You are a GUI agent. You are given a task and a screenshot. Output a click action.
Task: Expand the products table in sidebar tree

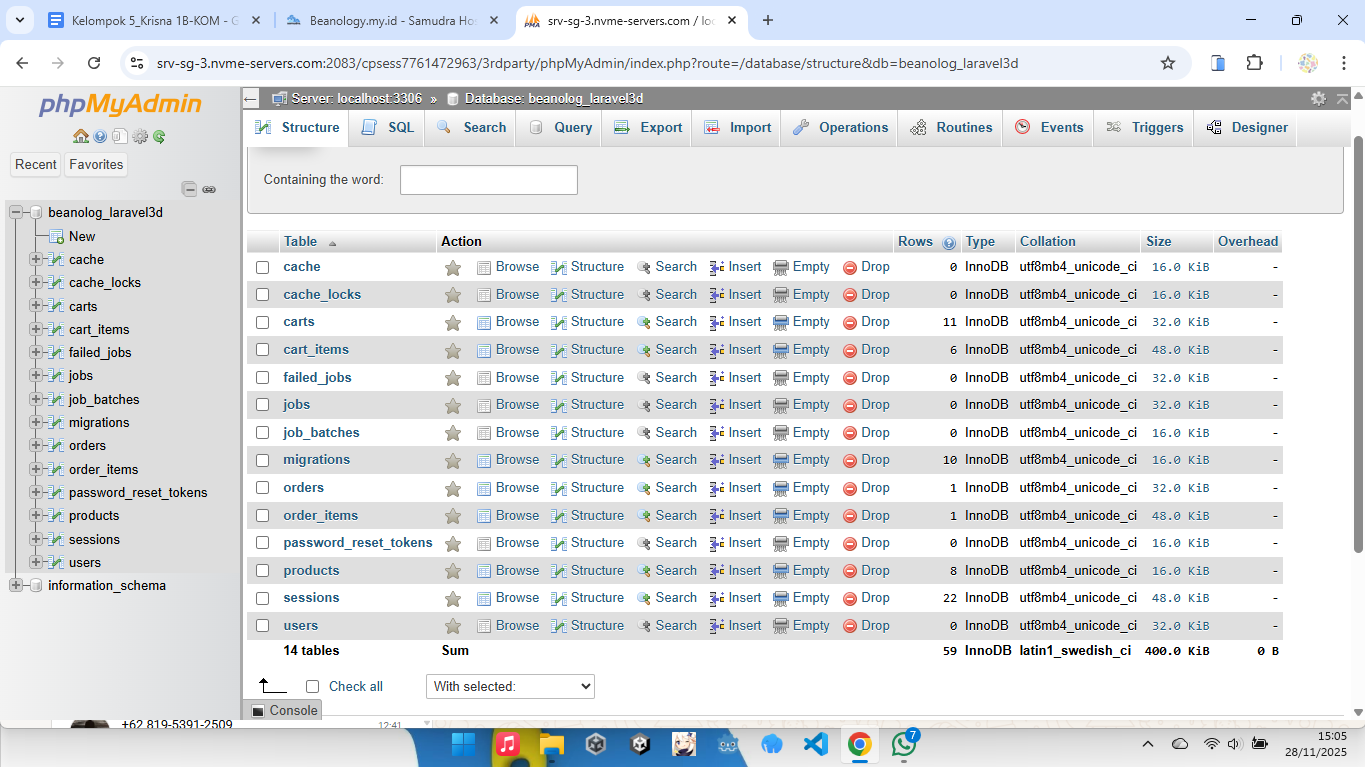coord(36,516)
